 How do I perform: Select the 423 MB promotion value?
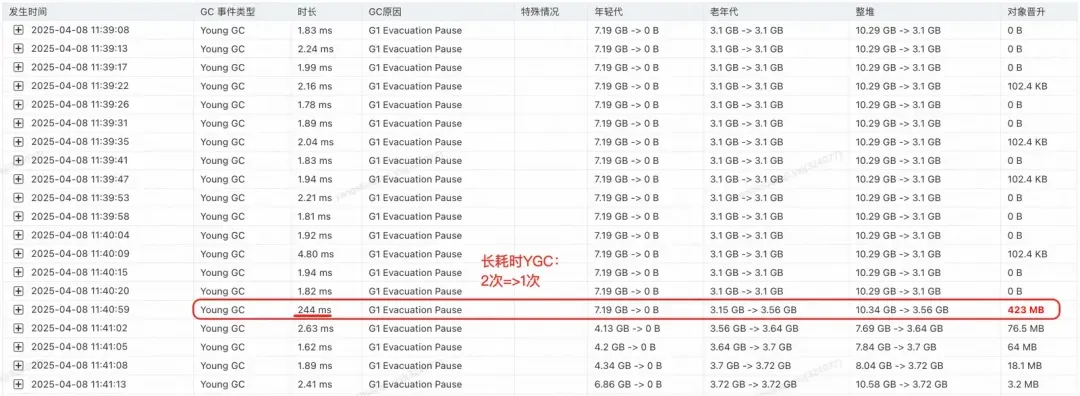[1026, 310]
